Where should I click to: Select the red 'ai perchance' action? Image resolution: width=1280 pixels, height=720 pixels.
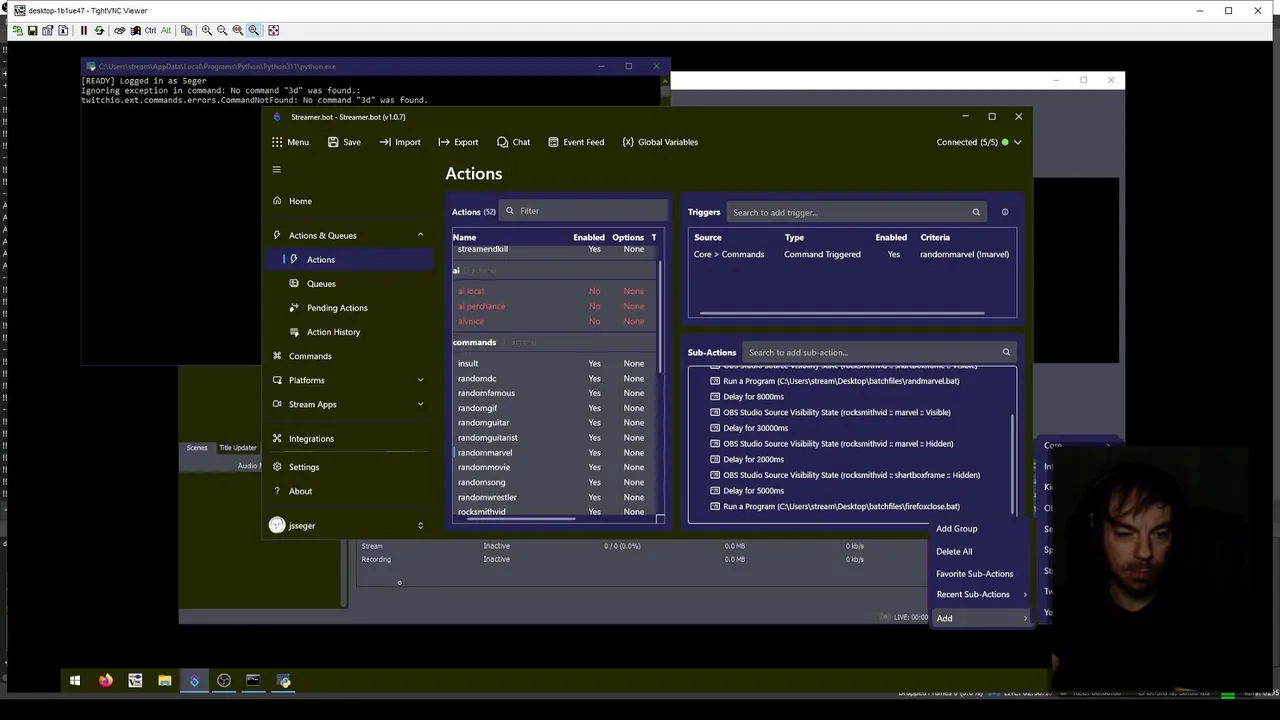coord(554,306)
